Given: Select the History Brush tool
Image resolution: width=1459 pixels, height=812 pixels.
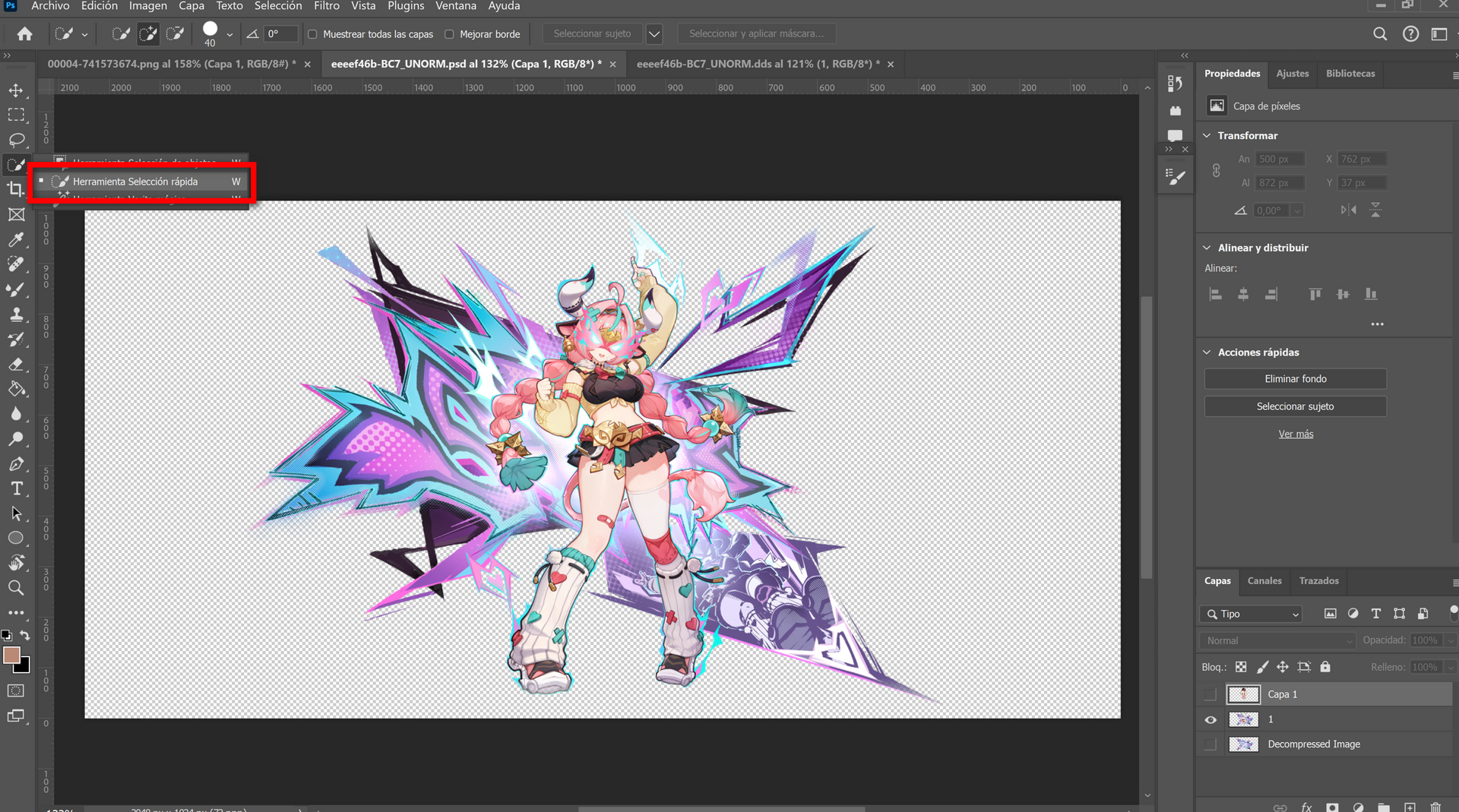Looking at the screenshot, I should (x=16, y=340).
